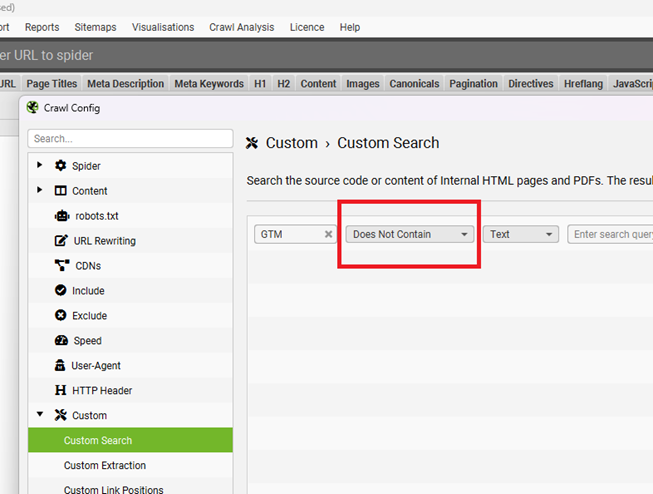Click the URL Rewriting pencil icon
The width and height of the screenshot is (653, 494).
point(61,240)
